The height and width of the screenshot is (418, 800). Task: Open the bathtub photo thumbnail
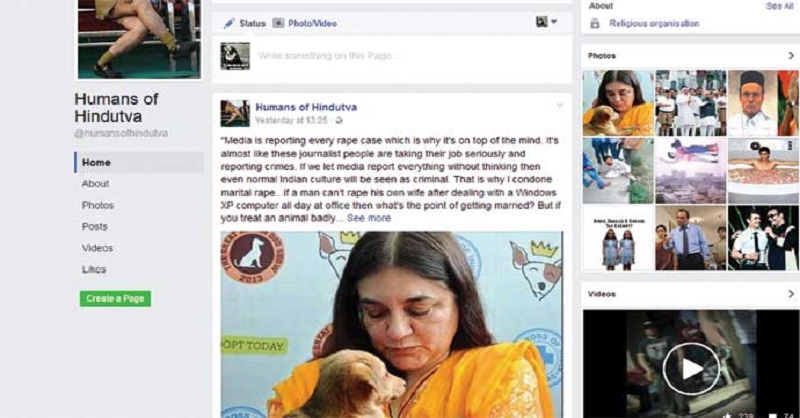(x=764, y=170)
